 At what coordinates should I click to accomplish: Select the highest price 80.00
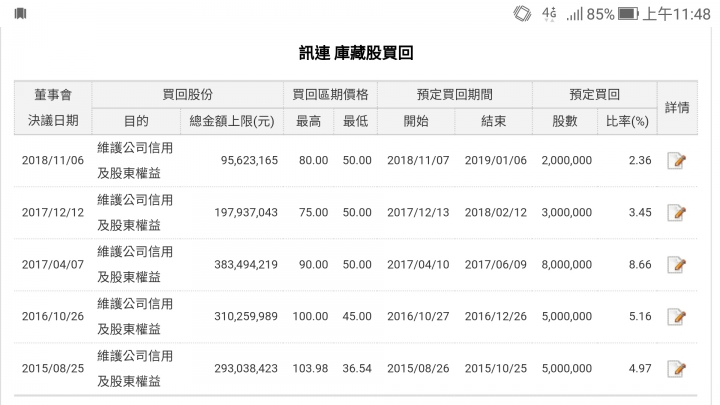tap(314, 160)
